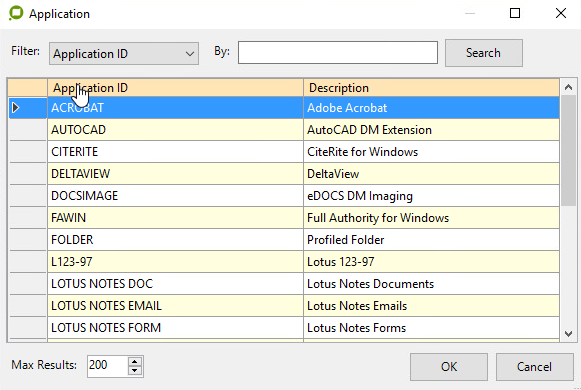Increase Max Results with the up arrow
Screen dimensions: 581x390
[x=135, y=362]
